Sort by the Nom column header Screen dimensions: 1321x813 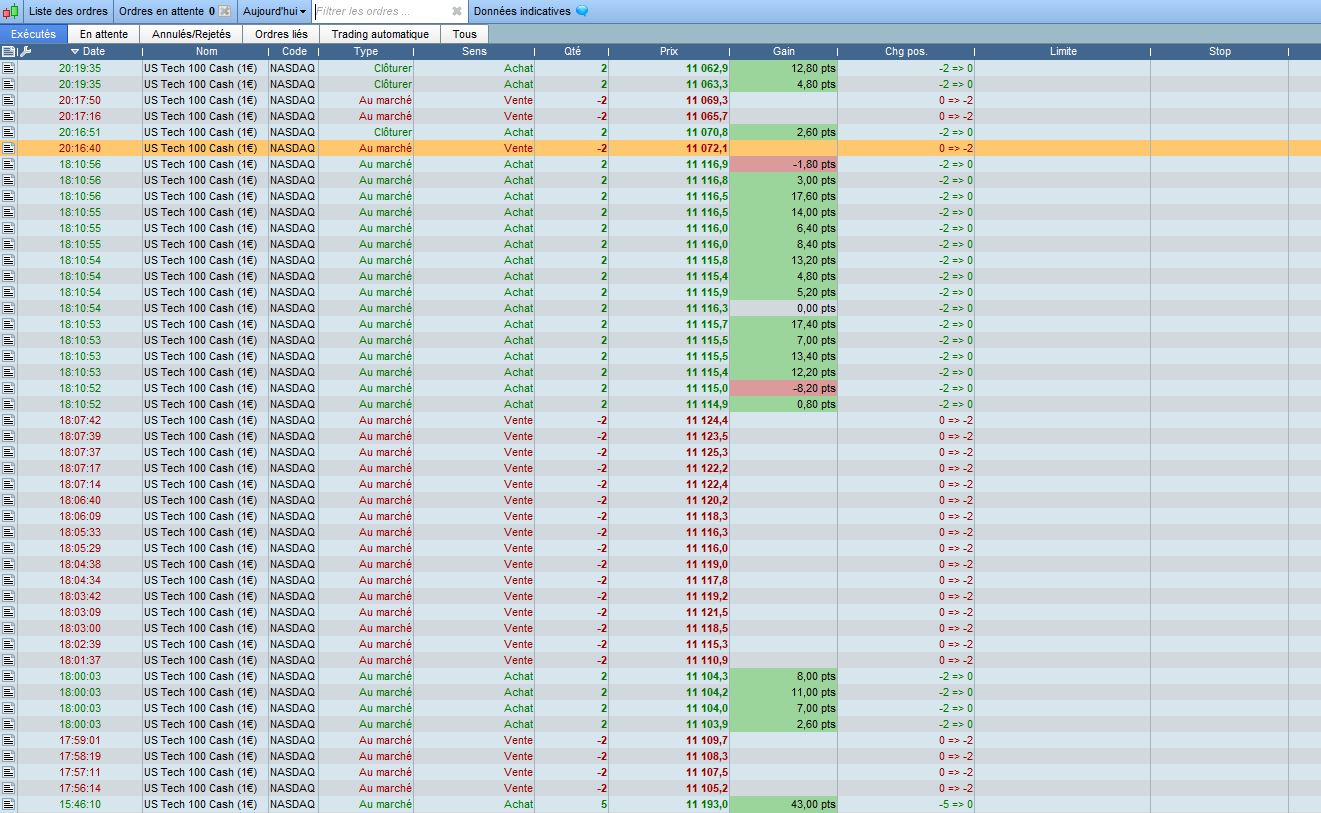click(x=206, y=51)
